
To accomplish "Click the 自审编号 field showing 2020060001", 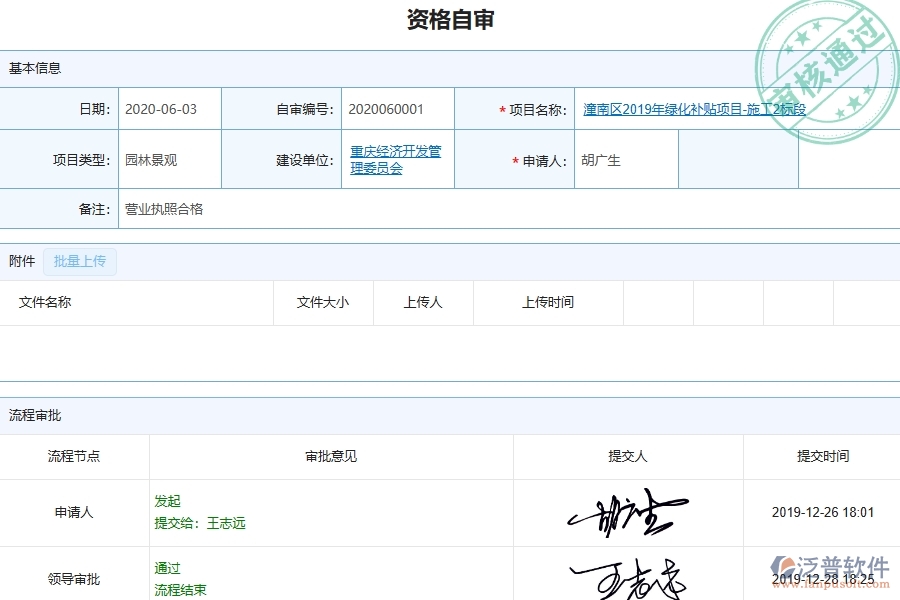I will pyautogui.click(x=383, y=109).
